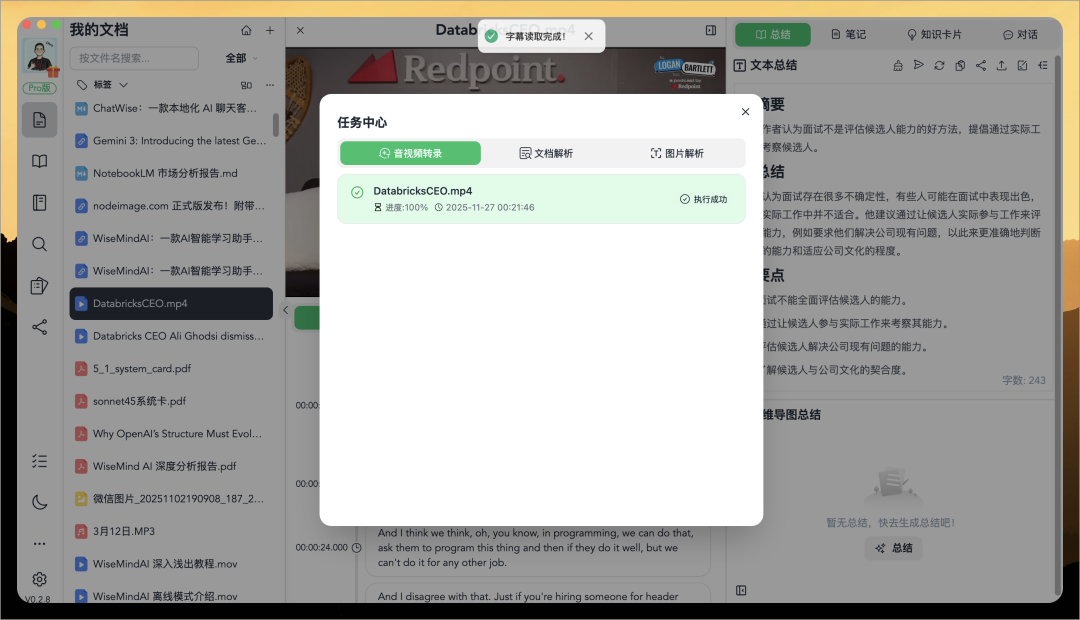Click the panel toggle icon at bottom of summary
1080x620 pixels.
tap(741, 590)
